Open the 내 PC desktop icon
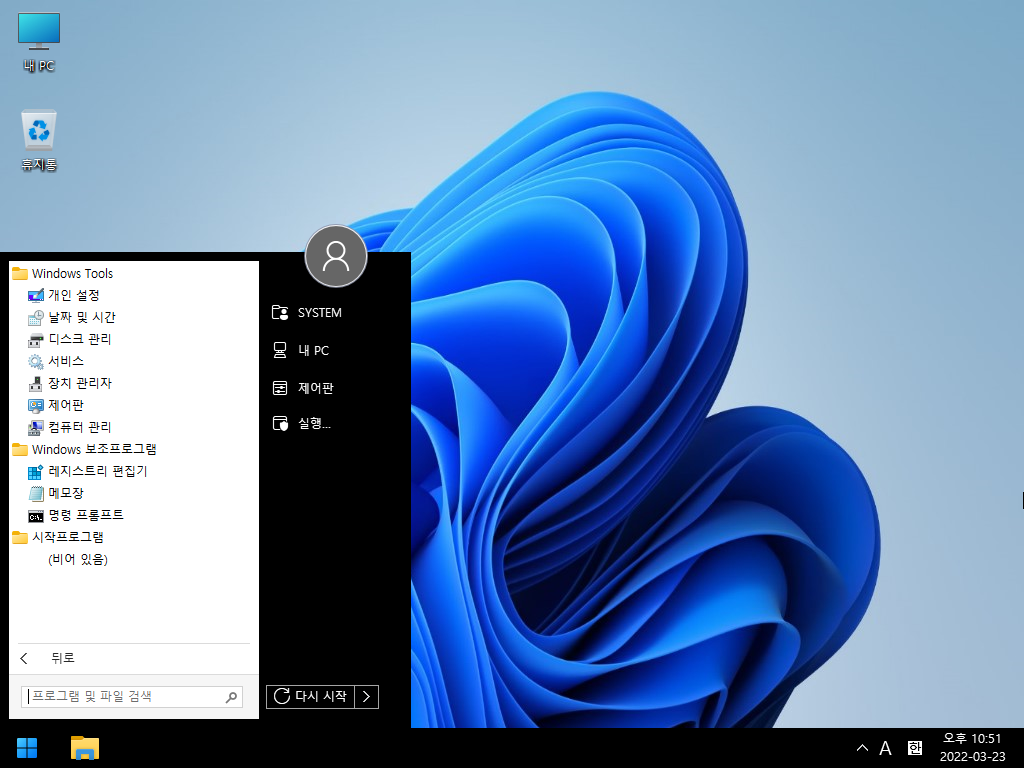The height and width of the screenshot is (768, 1024). pyautogui.click(x=39, y=42)
